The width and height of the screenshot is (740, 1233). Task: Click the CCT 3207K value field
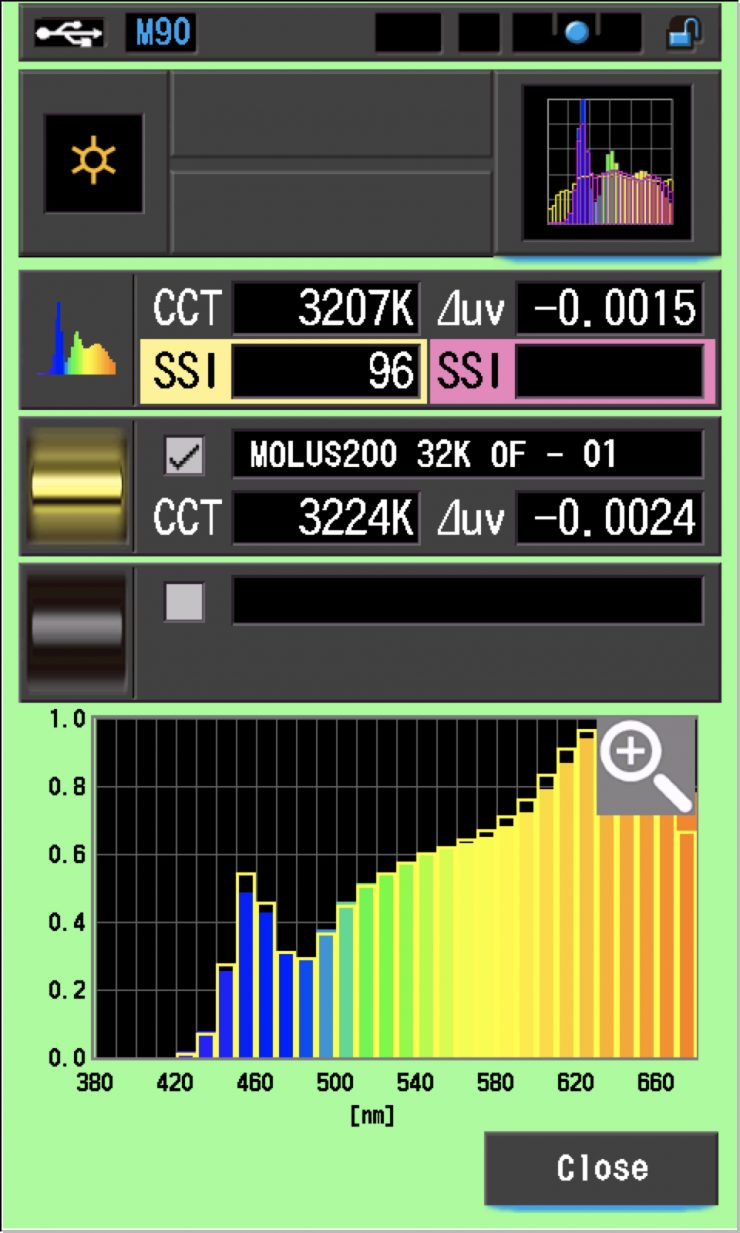pos(325,310)
